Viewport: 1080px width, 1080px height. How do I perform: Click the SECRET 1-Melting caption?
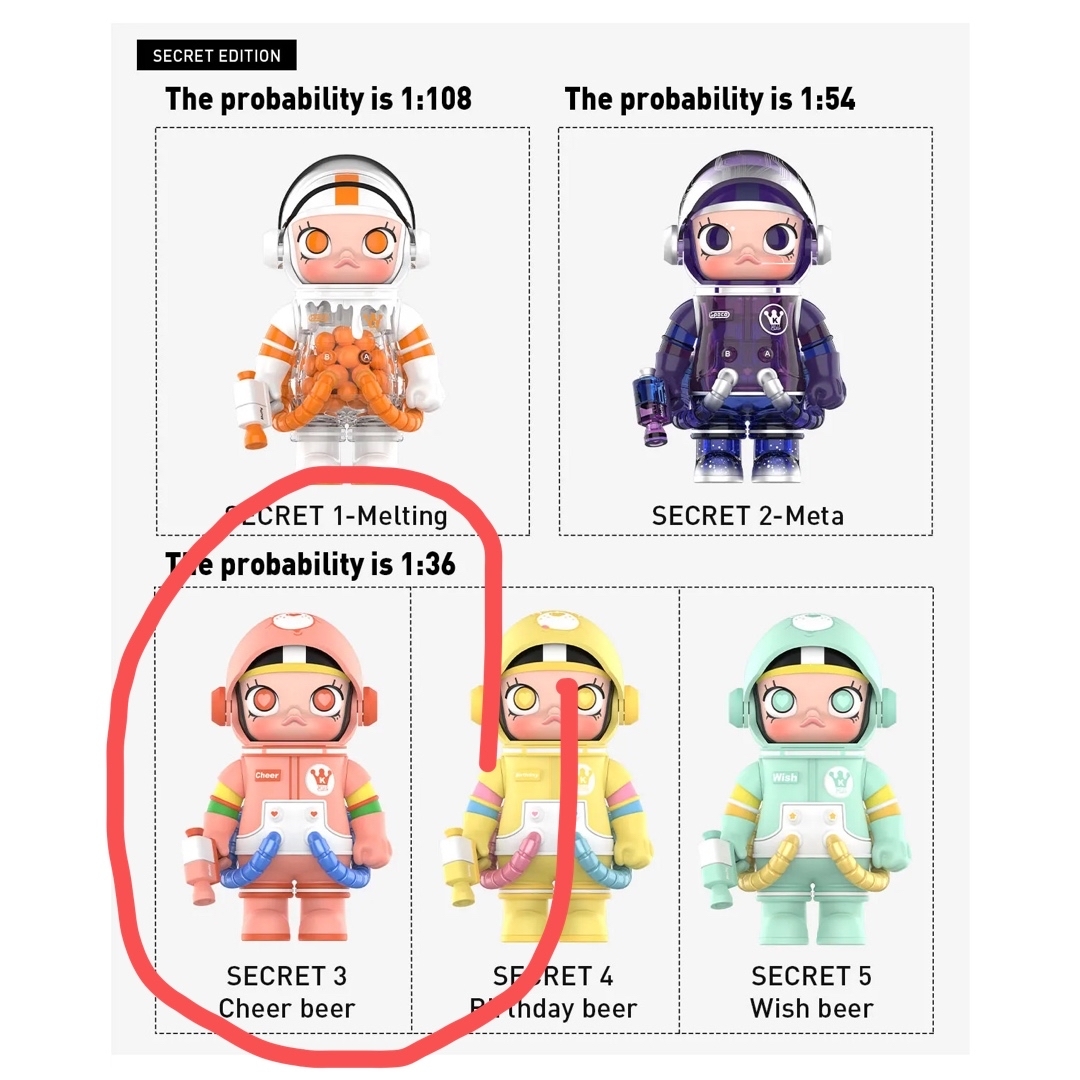click(x=336, y=515)
